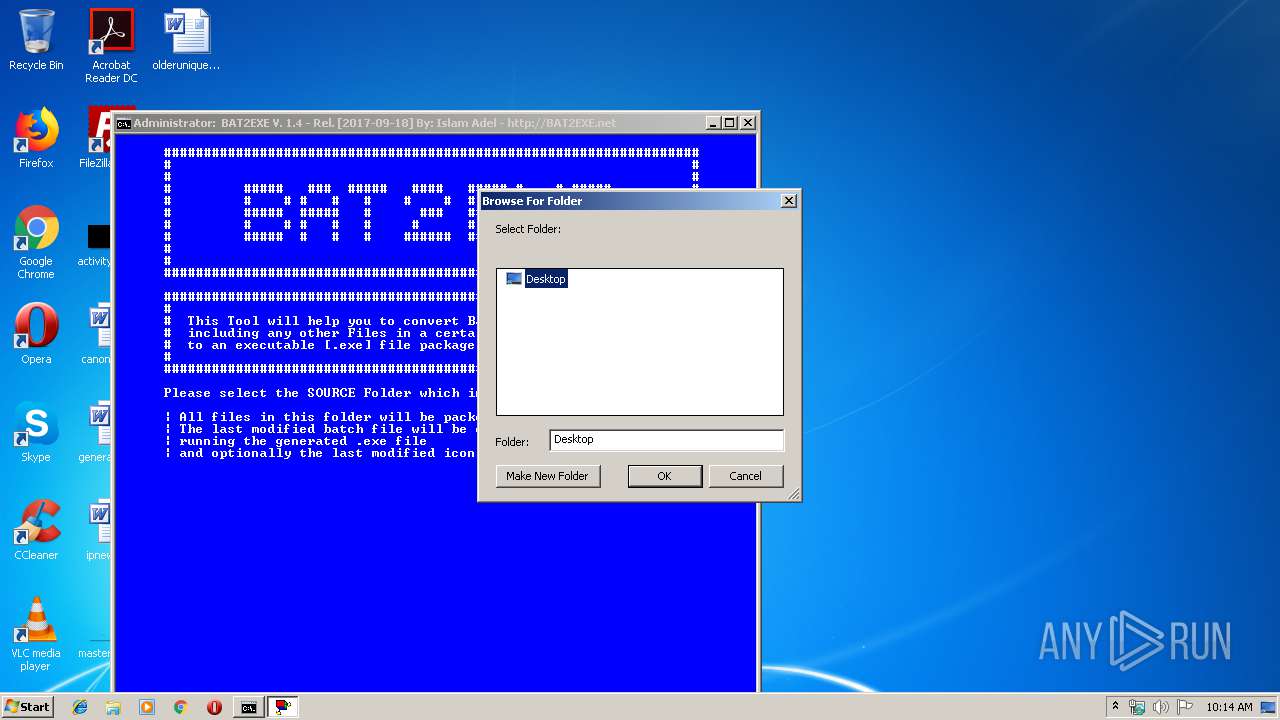Open VLC media player shortcut
The height and width of the screenshot is (720, 1280).
[36, 634]
